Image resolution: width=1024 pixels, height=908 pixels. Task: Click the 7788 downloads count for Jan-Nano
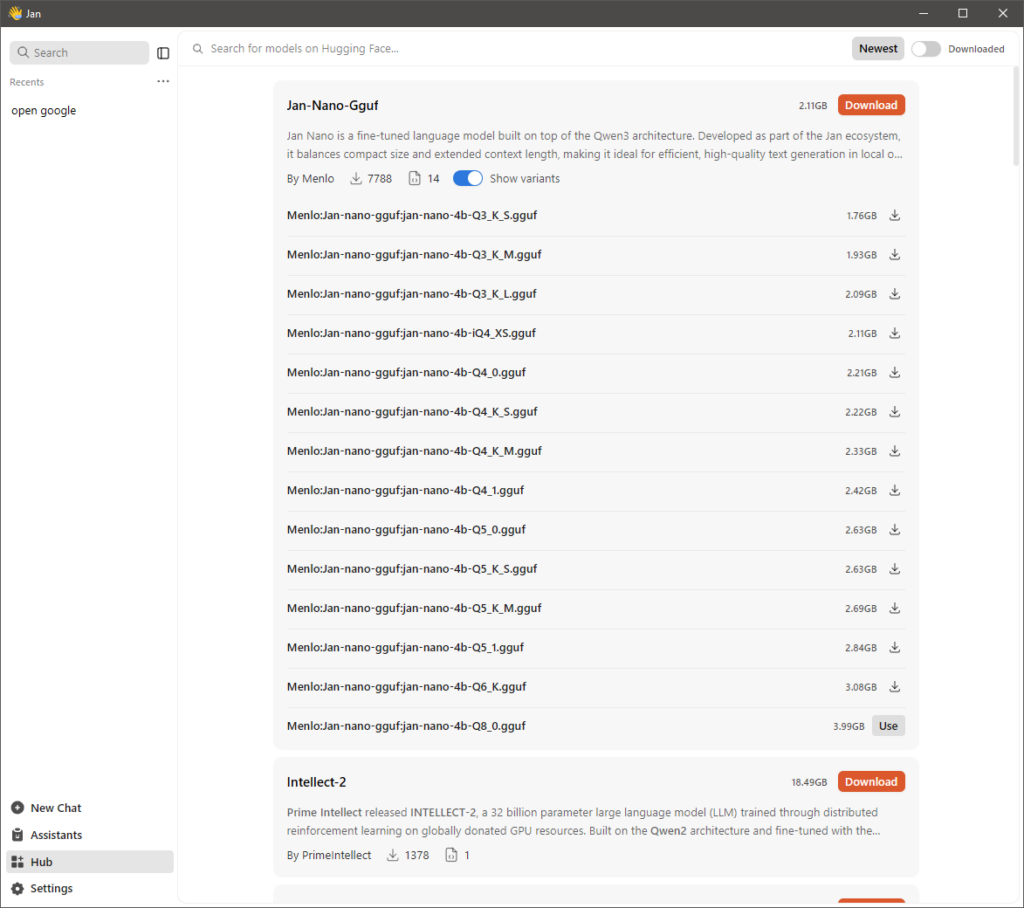[x=379, y=178]
